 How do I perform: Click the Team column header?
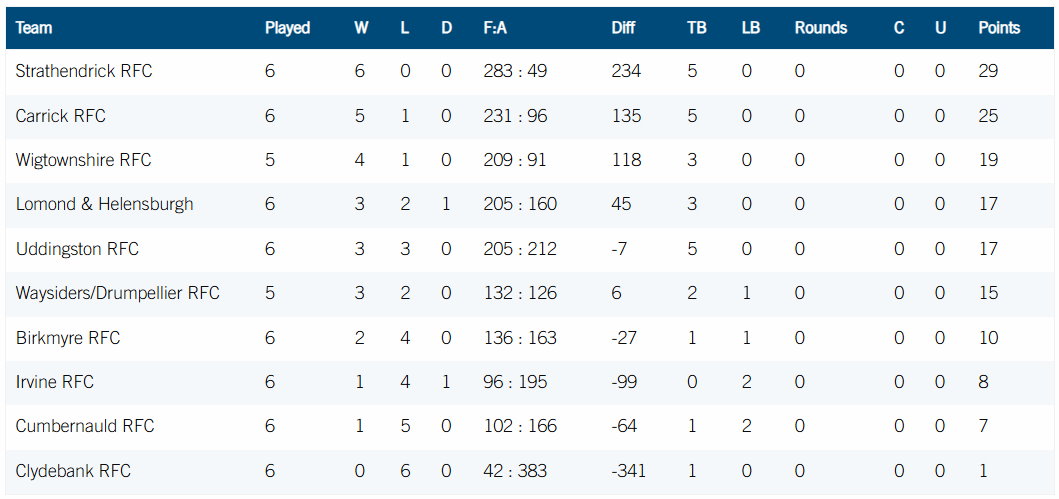pos(34,28)
